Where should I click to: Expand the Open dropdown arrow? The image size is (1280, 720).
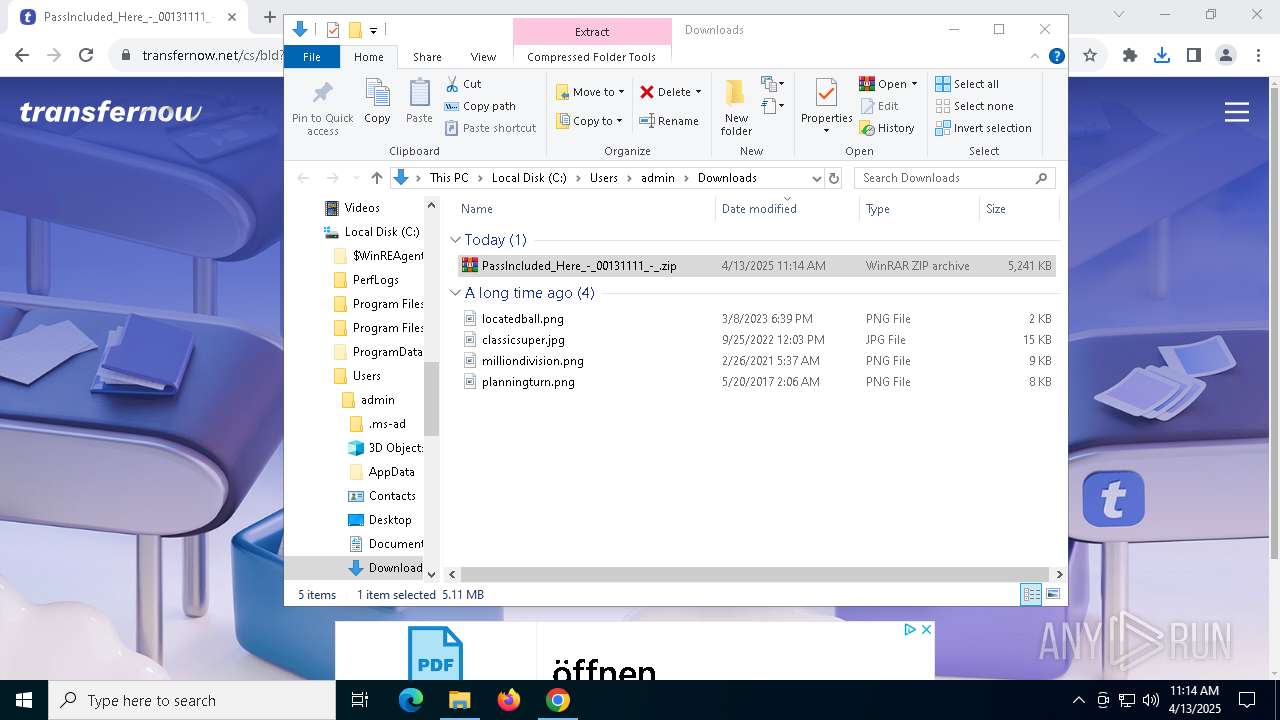[914, 84]
